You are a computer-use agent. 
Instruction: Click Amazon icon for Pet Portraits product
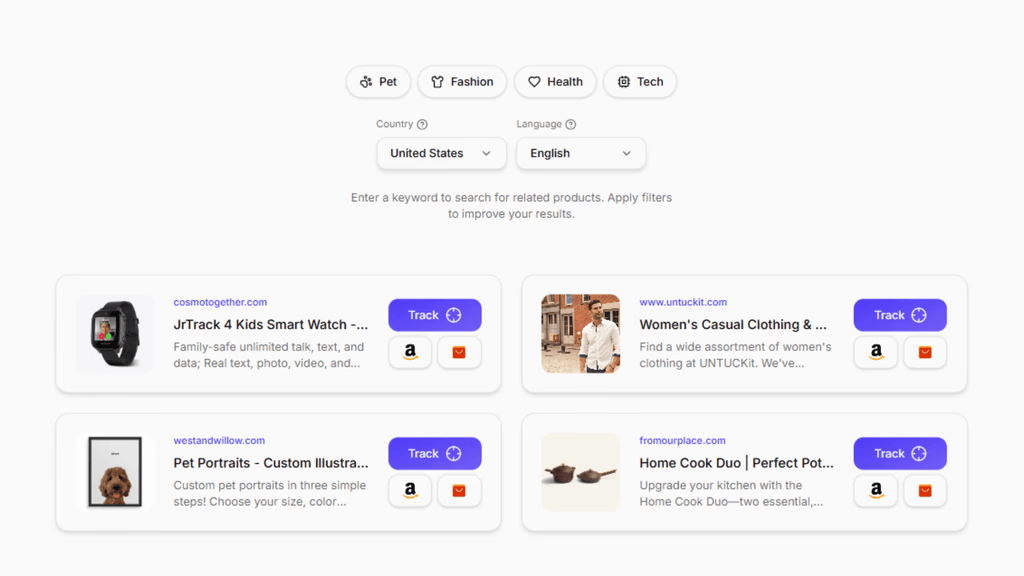[x=410, y=490]
